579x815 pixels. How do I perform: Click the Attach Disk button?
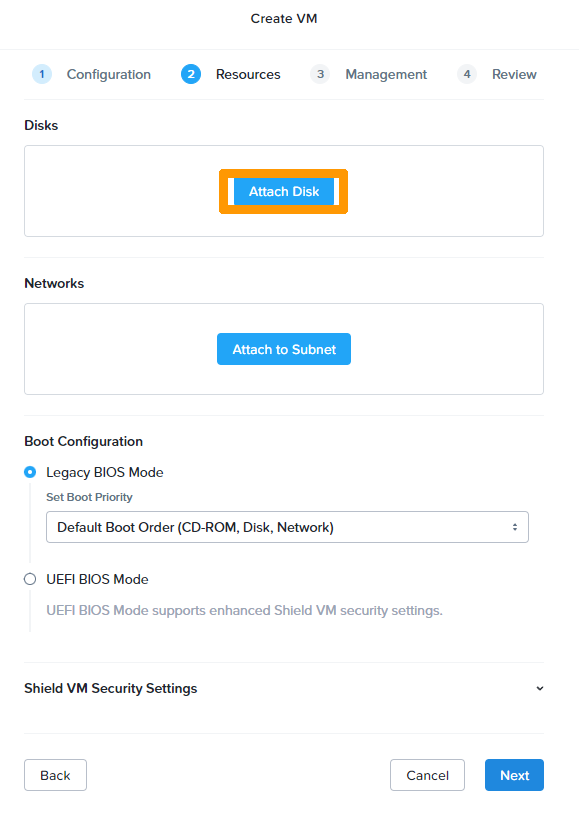point(283,191)
